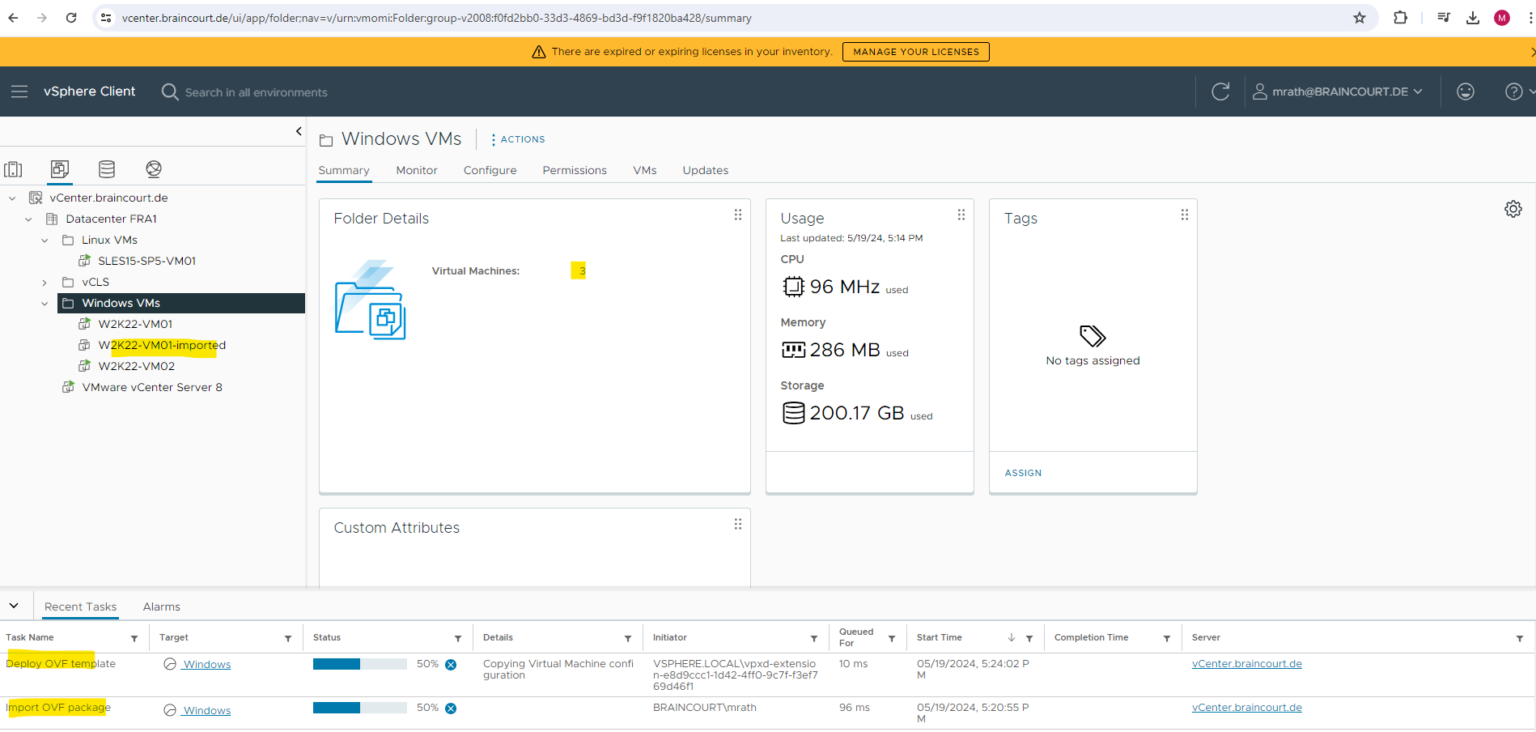The height and width of the screenshot is (732, 1536).
Task: Open the Networking inventory view
Action: pos(153,169)
